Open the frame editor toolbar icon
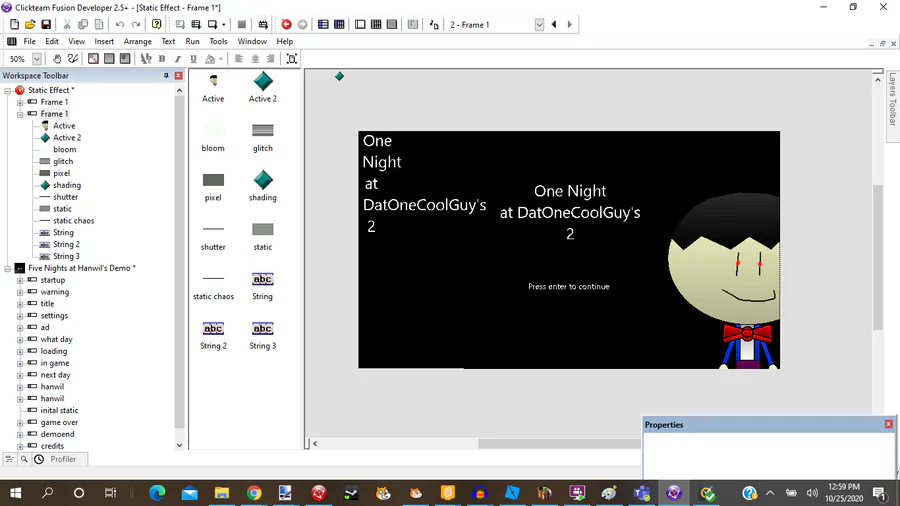This screenshot has height=506, width=900. click(x=360, y=25)
